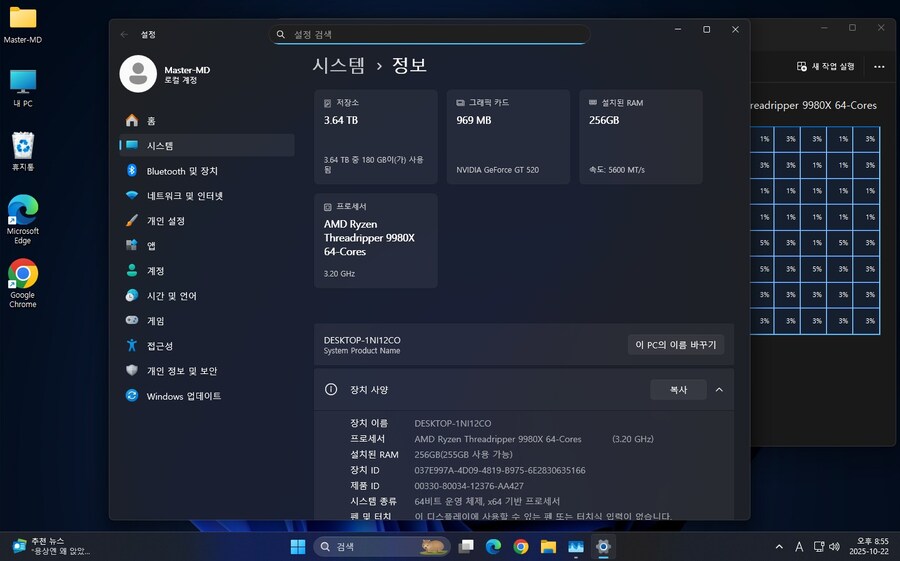Viewport: 900px width, 561px height.
Task: Click the Master-MD profile avatar
Action: (x=138, y=74)
